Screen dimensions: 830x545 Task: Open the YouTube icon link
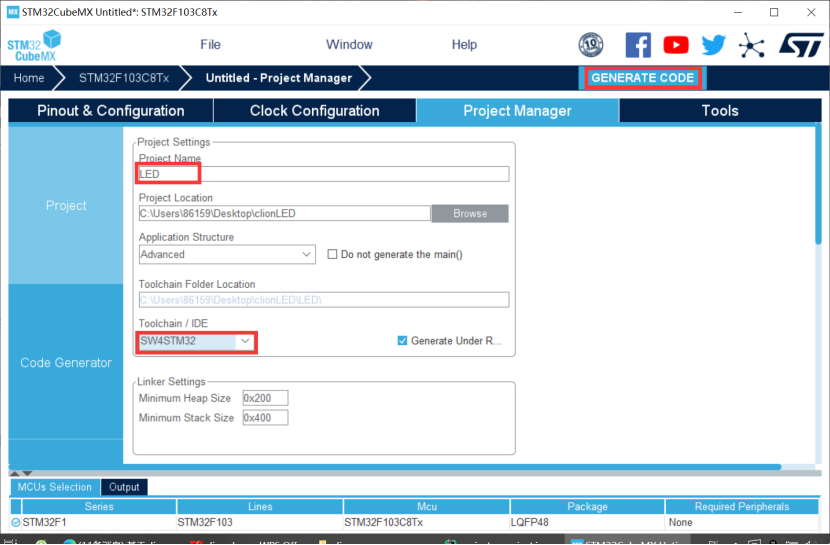click(x=676, y=45)
